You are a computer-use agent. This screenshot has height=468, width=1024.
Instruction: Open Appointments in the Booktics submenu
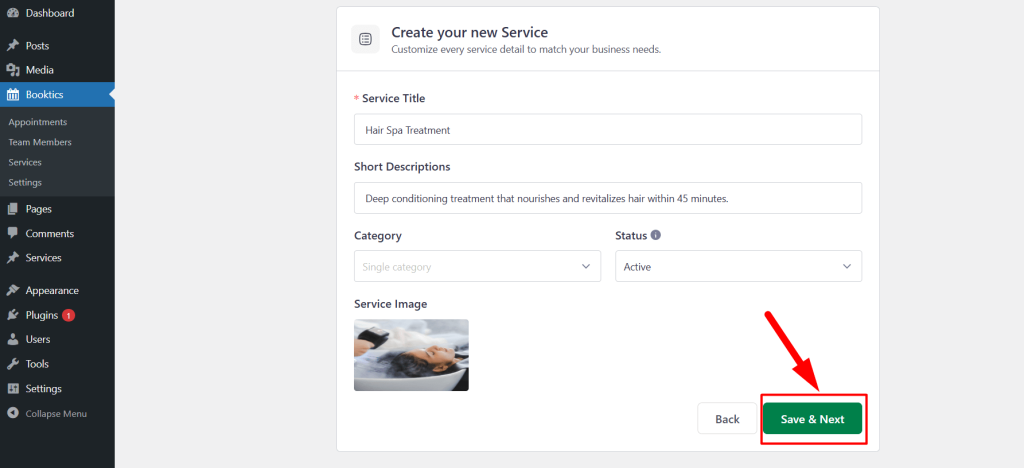click(x=38, y=122)
